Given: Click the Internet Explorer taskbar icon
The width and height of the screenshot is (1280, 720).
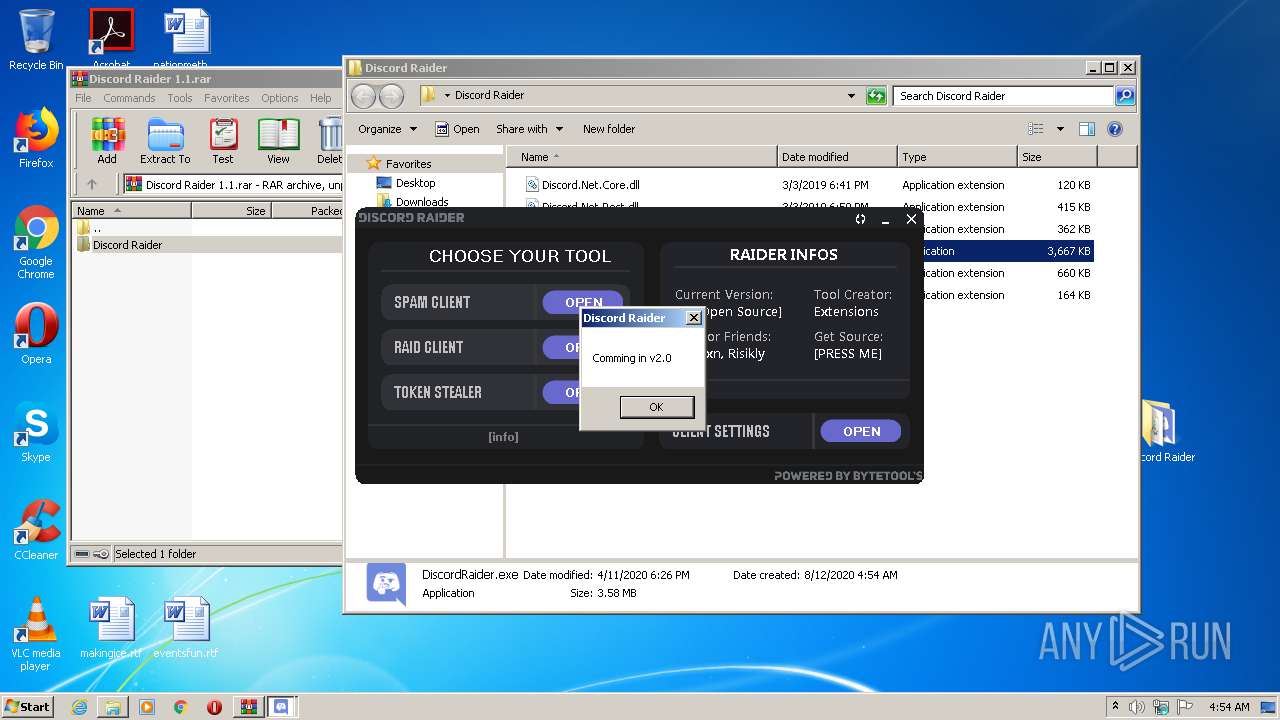Looking at the screenshot, I should [x=79, y=707].
